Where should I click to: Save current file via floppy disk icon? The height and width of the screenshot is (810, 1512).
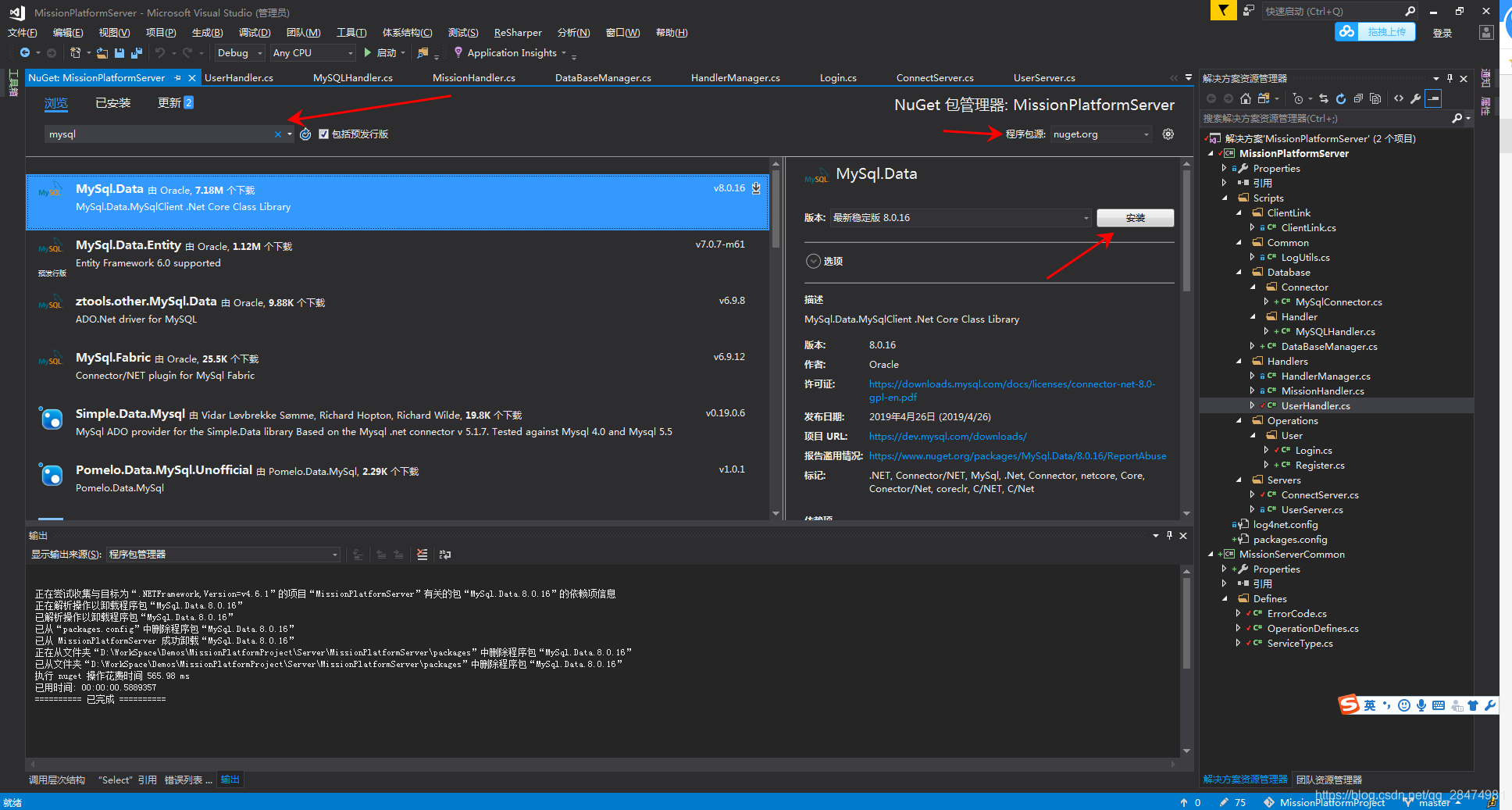click(119, 53)
